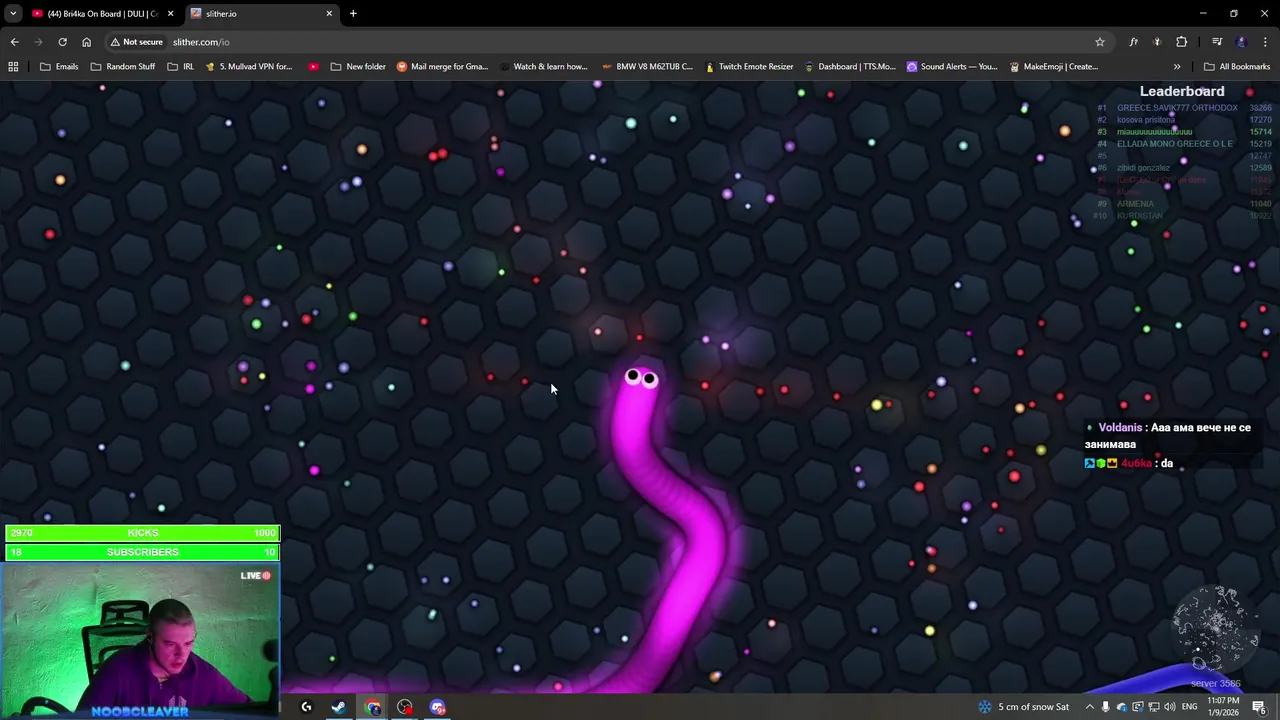Click the 4u6ka chat message 'da'

[1129, 464]
